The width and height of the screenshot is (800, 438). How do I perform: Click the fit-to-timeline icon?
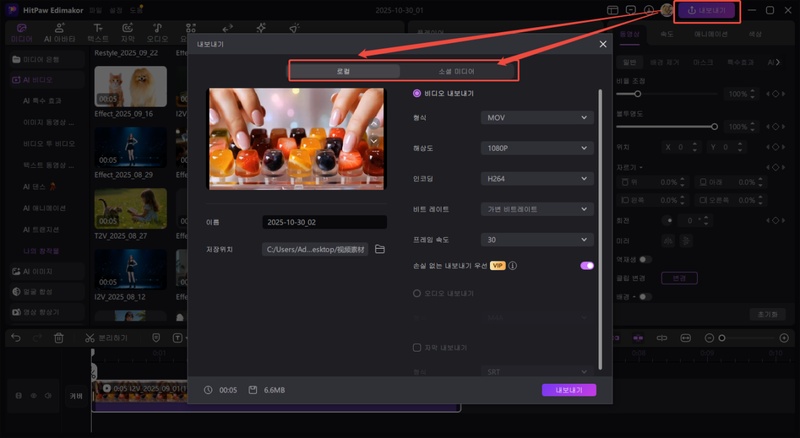pyautogui.click(x=686, y=338)
